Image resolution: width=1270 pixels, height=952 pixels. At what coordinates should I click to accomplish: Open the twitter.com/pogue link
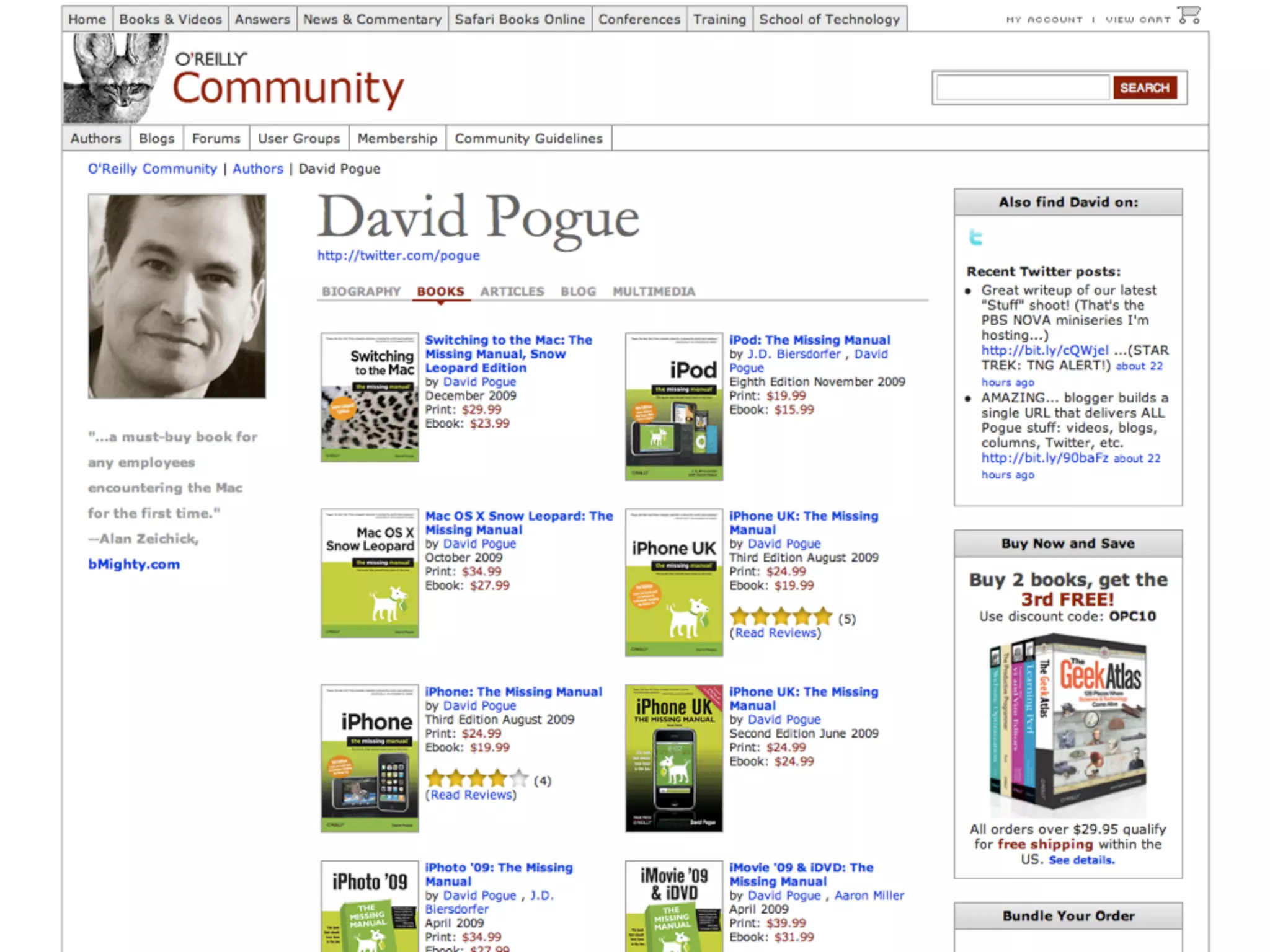pyautogui.click(x=399, y=255)
